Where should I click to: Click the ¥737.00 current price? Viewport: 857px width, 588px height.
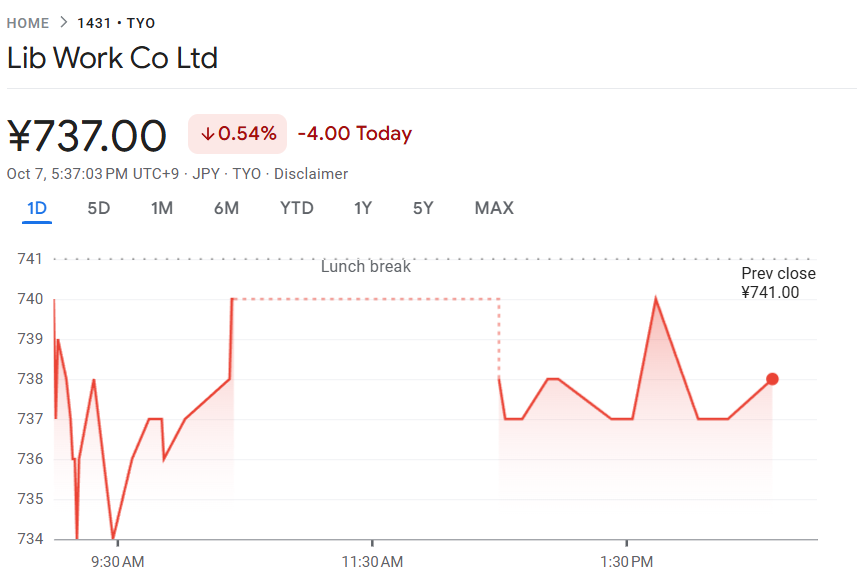point(87,135)
